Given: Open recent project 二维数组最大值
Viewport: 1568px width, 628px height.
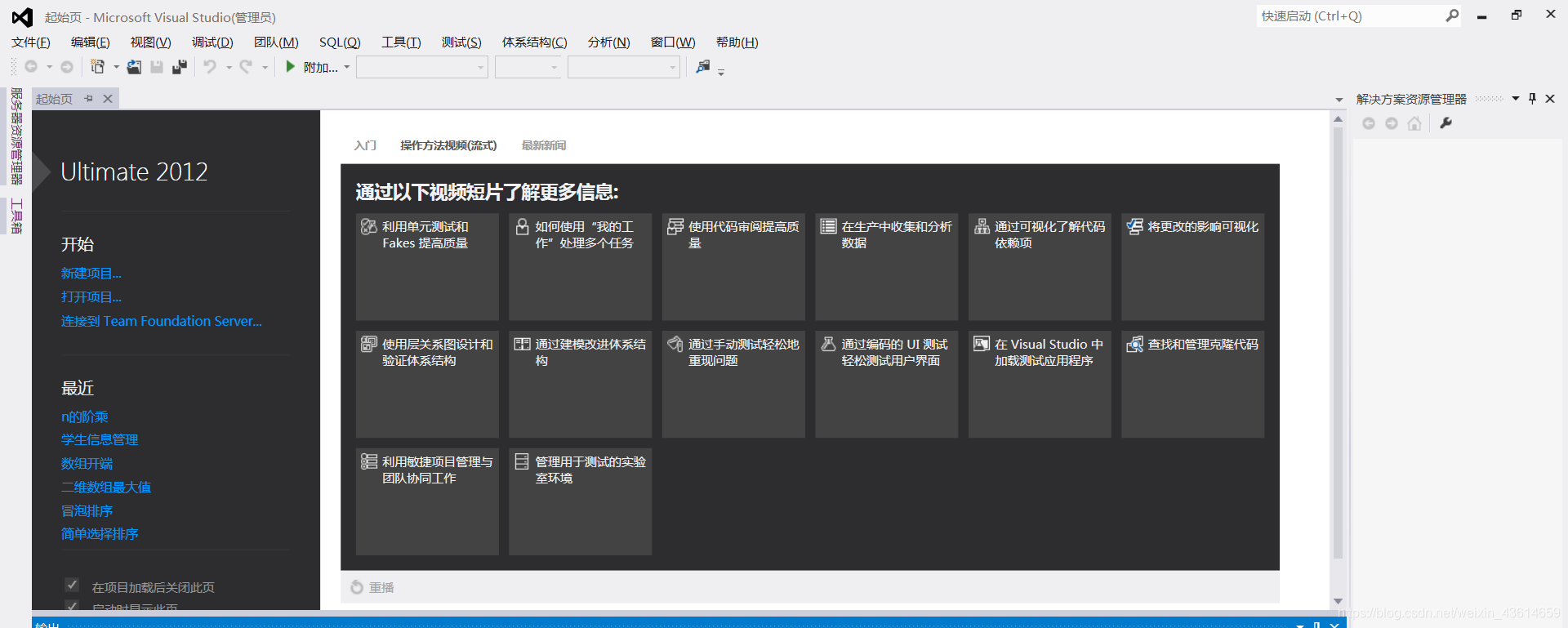Looking at the screenshot, I should (106, 488).
